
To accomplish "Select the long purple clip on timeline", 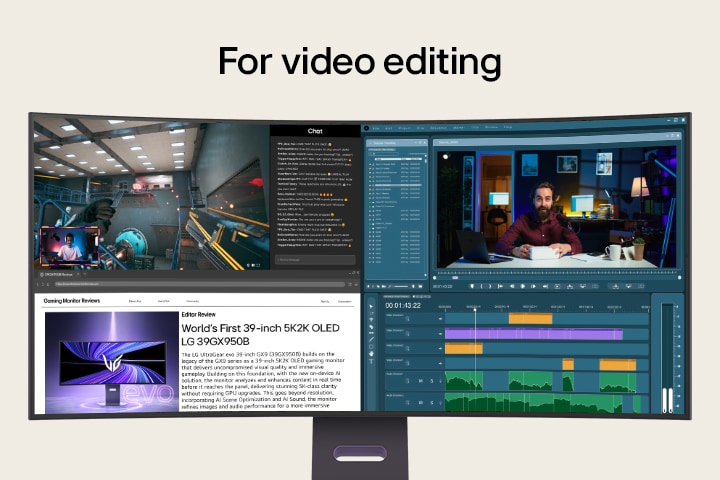I will 534,334.
